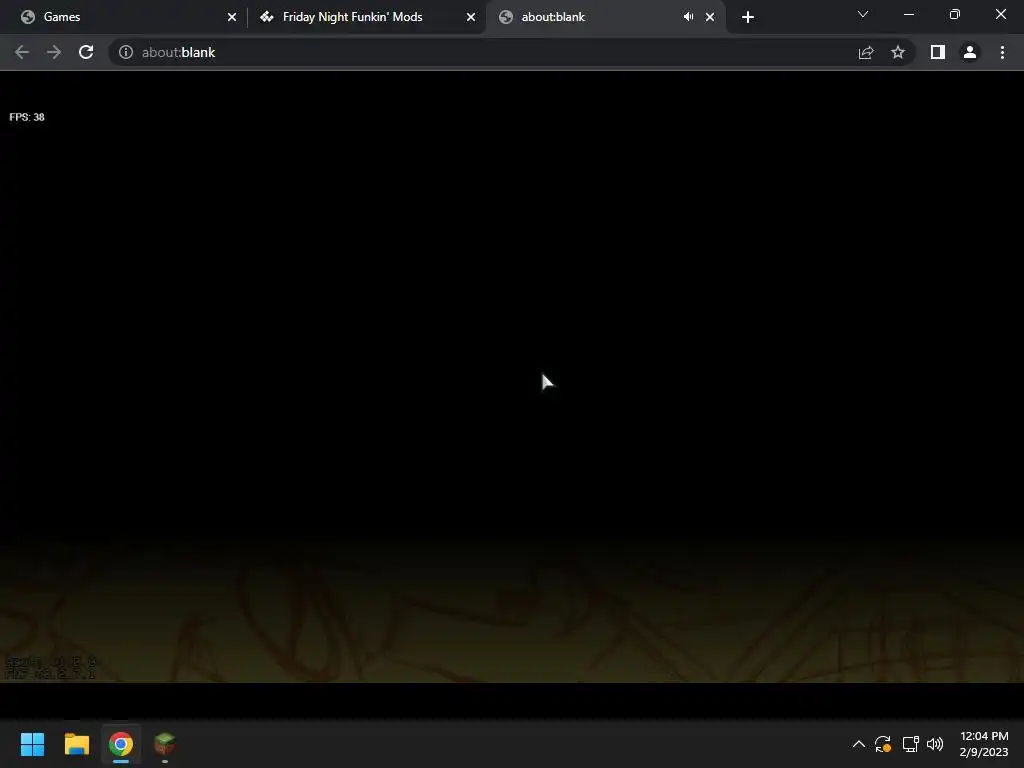
Task: Bookmark this tab with star icon
Action: click(x=898, y=52)
